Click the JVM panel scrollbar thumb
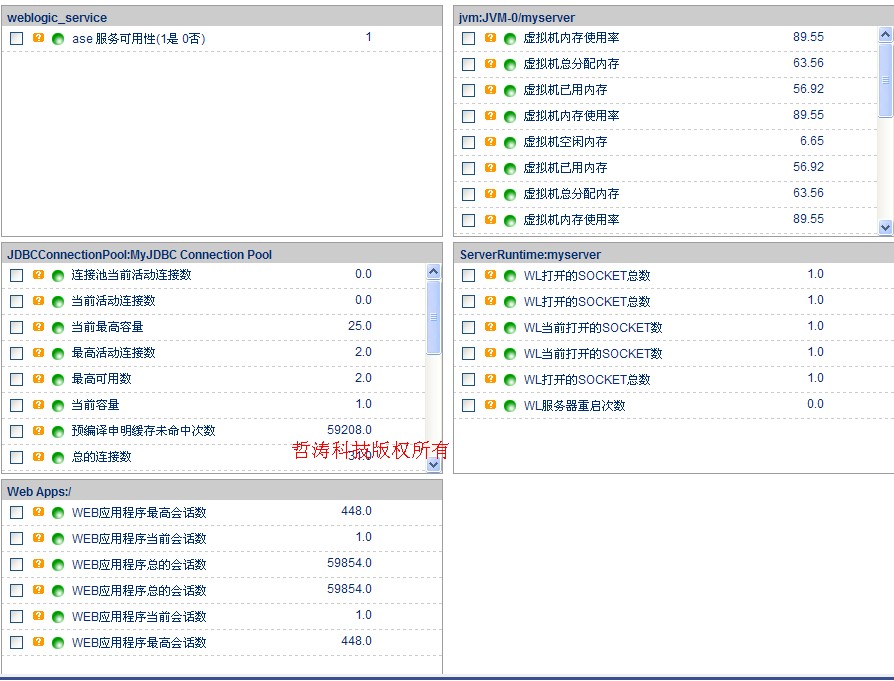 tap(885, 80)
